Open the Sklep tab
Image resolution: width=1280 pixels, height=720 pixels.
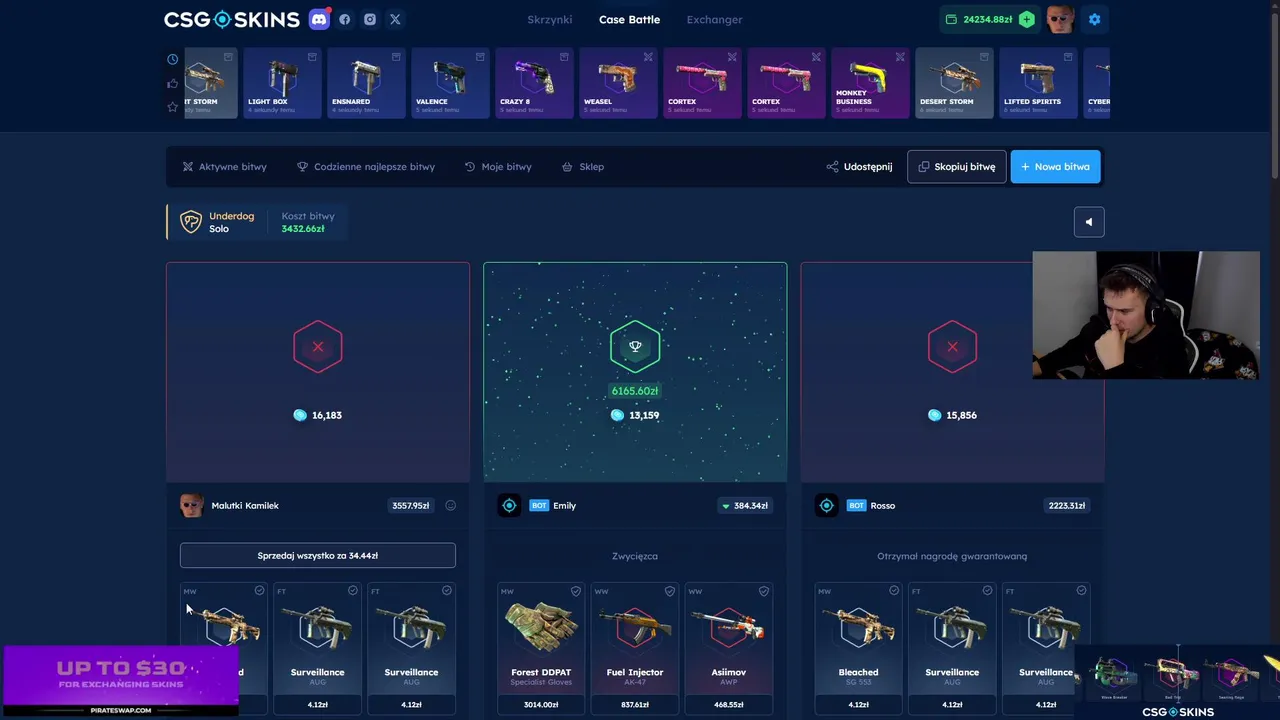(583, 167)
